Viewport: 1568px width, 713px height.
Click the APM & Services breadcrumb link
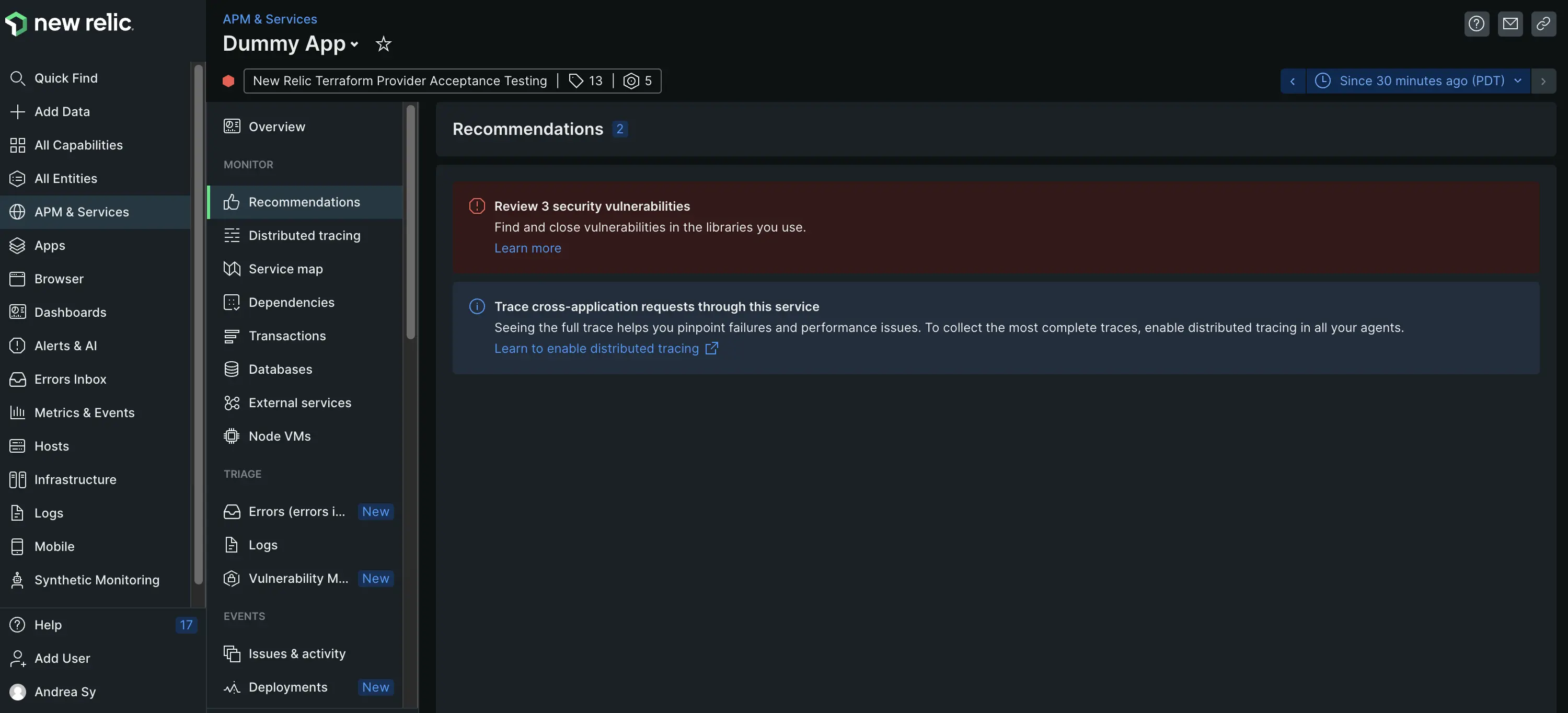(x=270, y=19)
